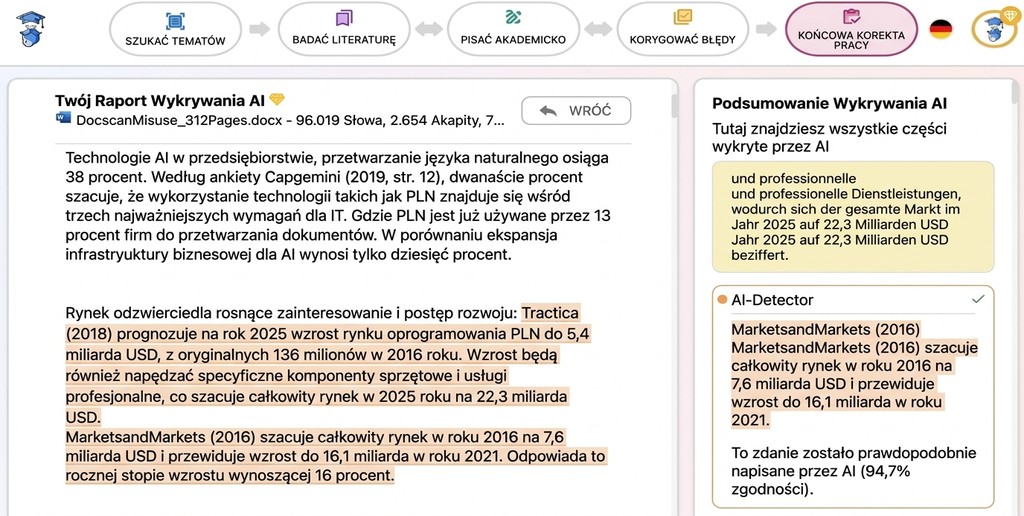1024x516 pixels.
Task: Click the orange dot beside AI-Detector
Action: pyautogui.click(x=722, y=300)
